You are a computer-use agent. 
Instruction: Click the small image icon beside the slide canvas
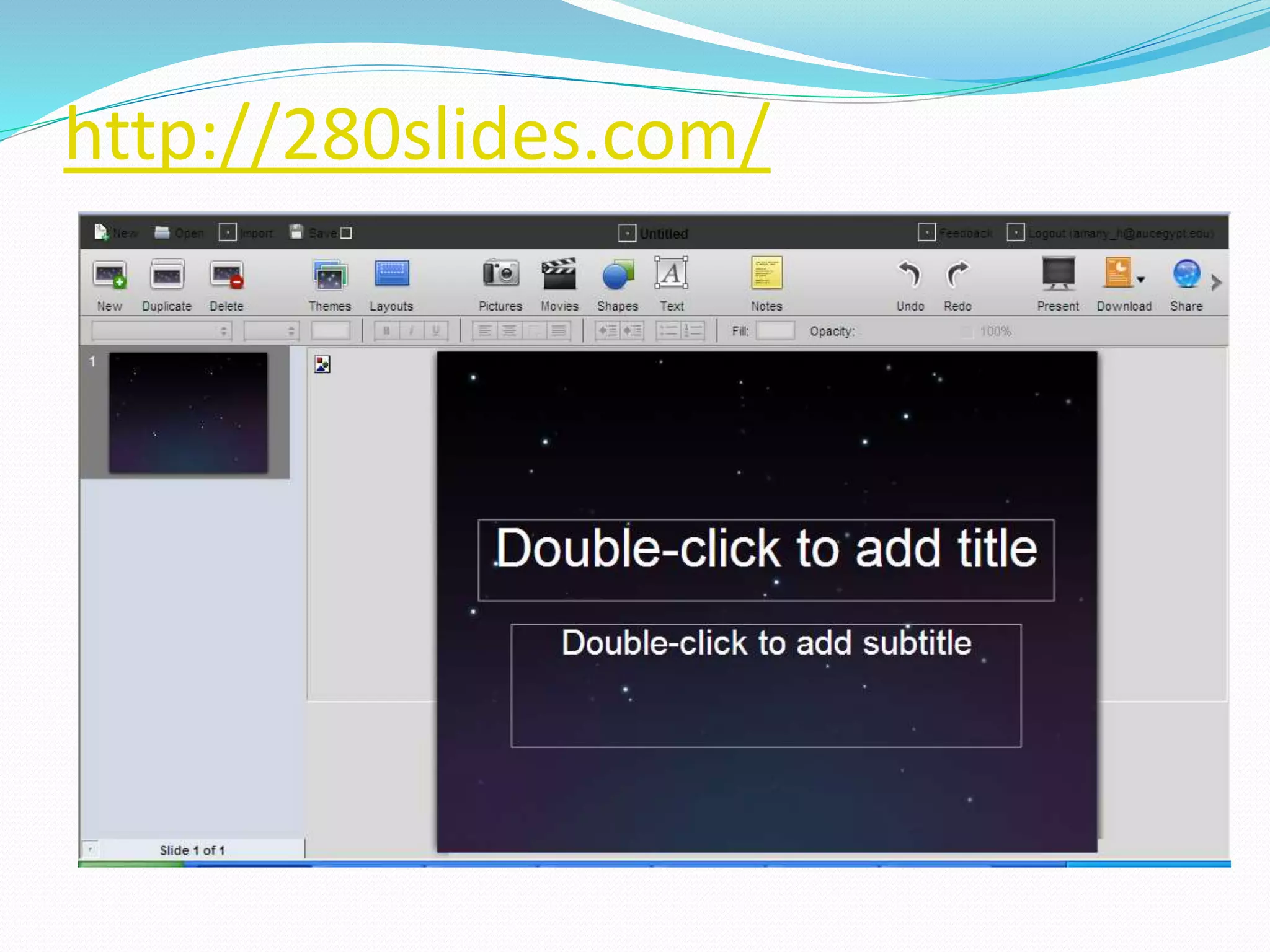pos(322,364)
